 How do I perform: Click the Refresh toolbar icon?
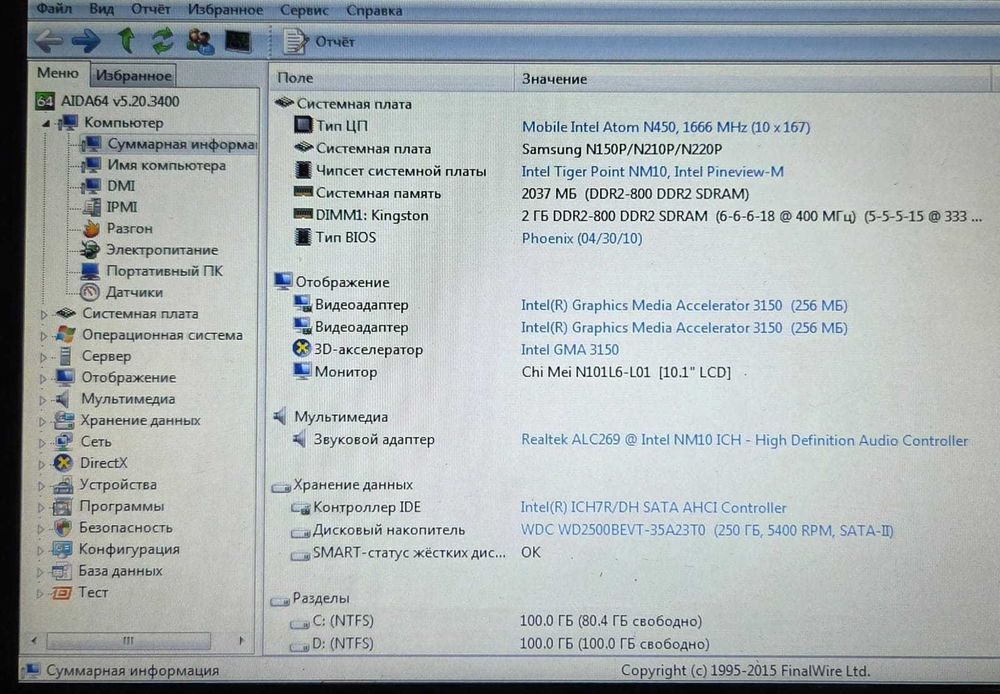click(163, 41)
